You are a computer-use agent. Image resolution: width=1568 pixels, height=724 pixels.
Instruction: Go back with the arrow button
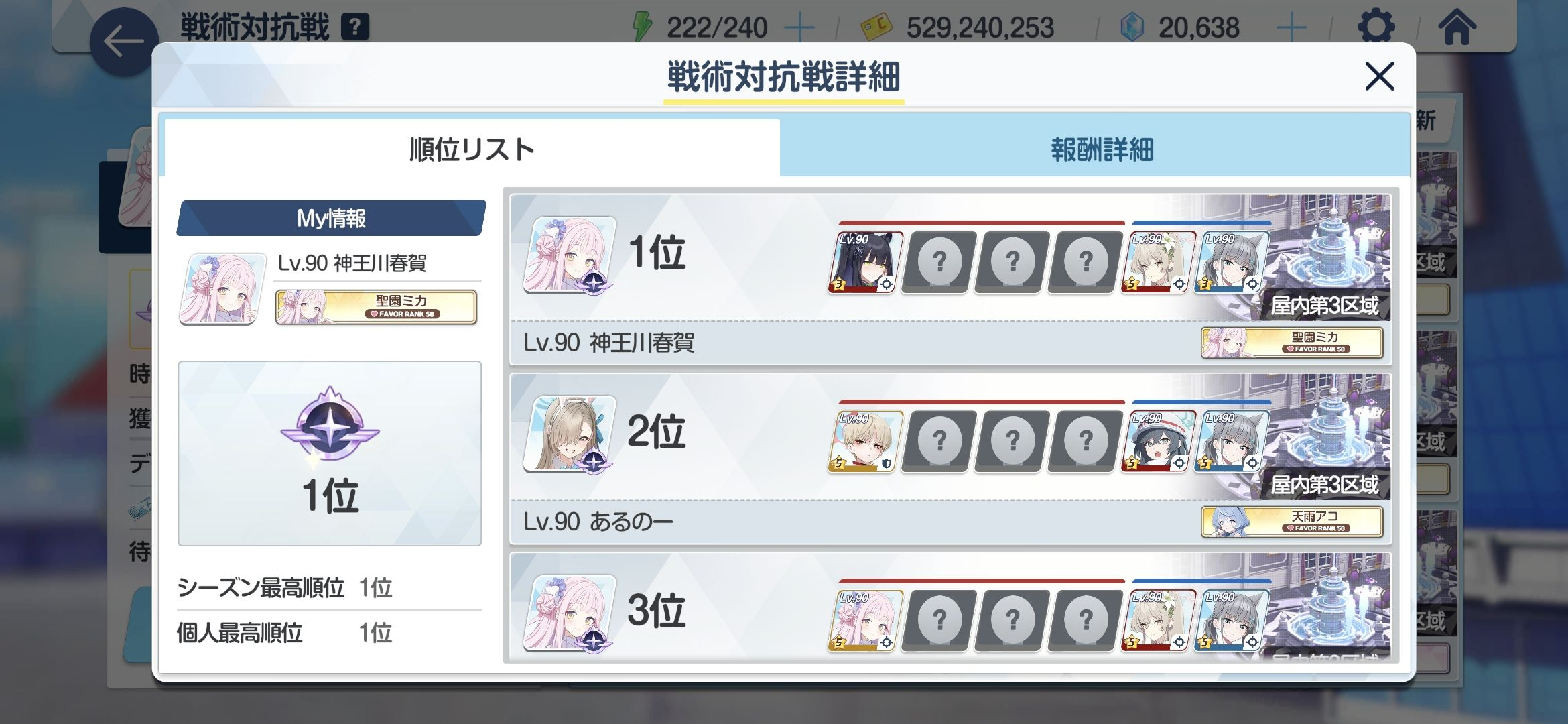124,42
